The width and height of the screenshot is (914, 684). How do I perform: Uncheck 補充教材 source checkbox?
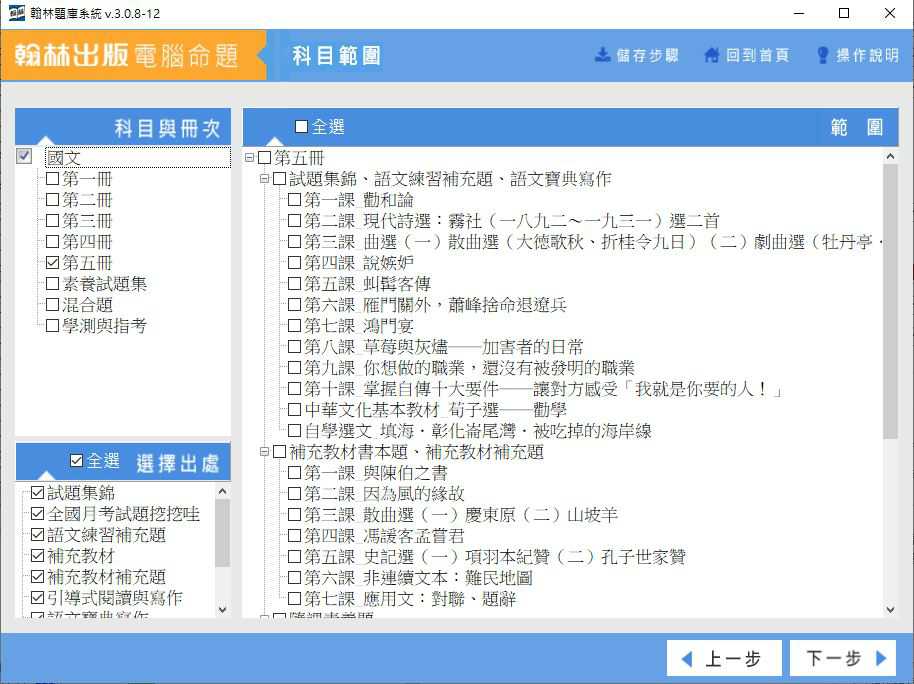[x=37, y=556]
